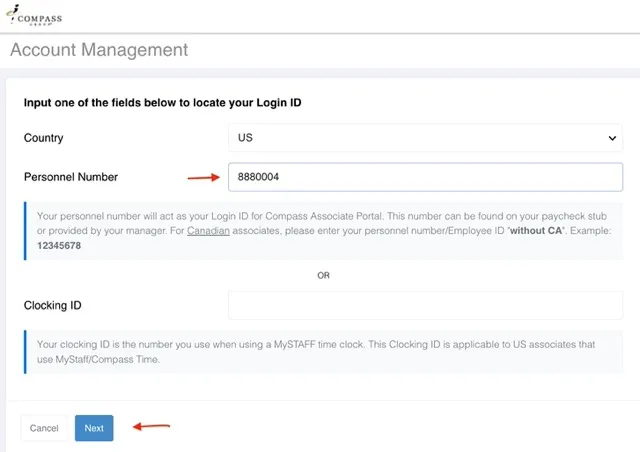Click the Account Management heading

[99, 50]
